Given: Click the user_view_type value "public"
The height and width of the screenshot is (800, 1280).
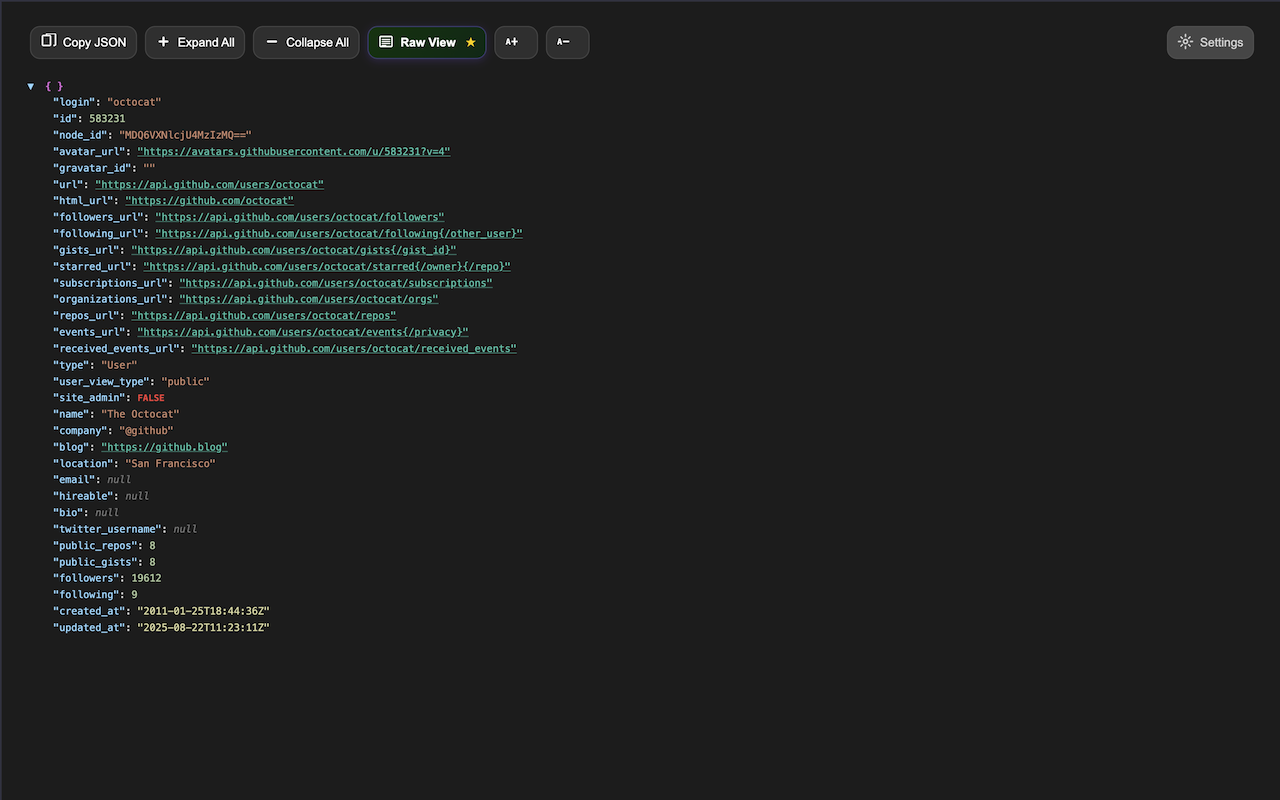Looking at the screenshot, I should (185, 381).
